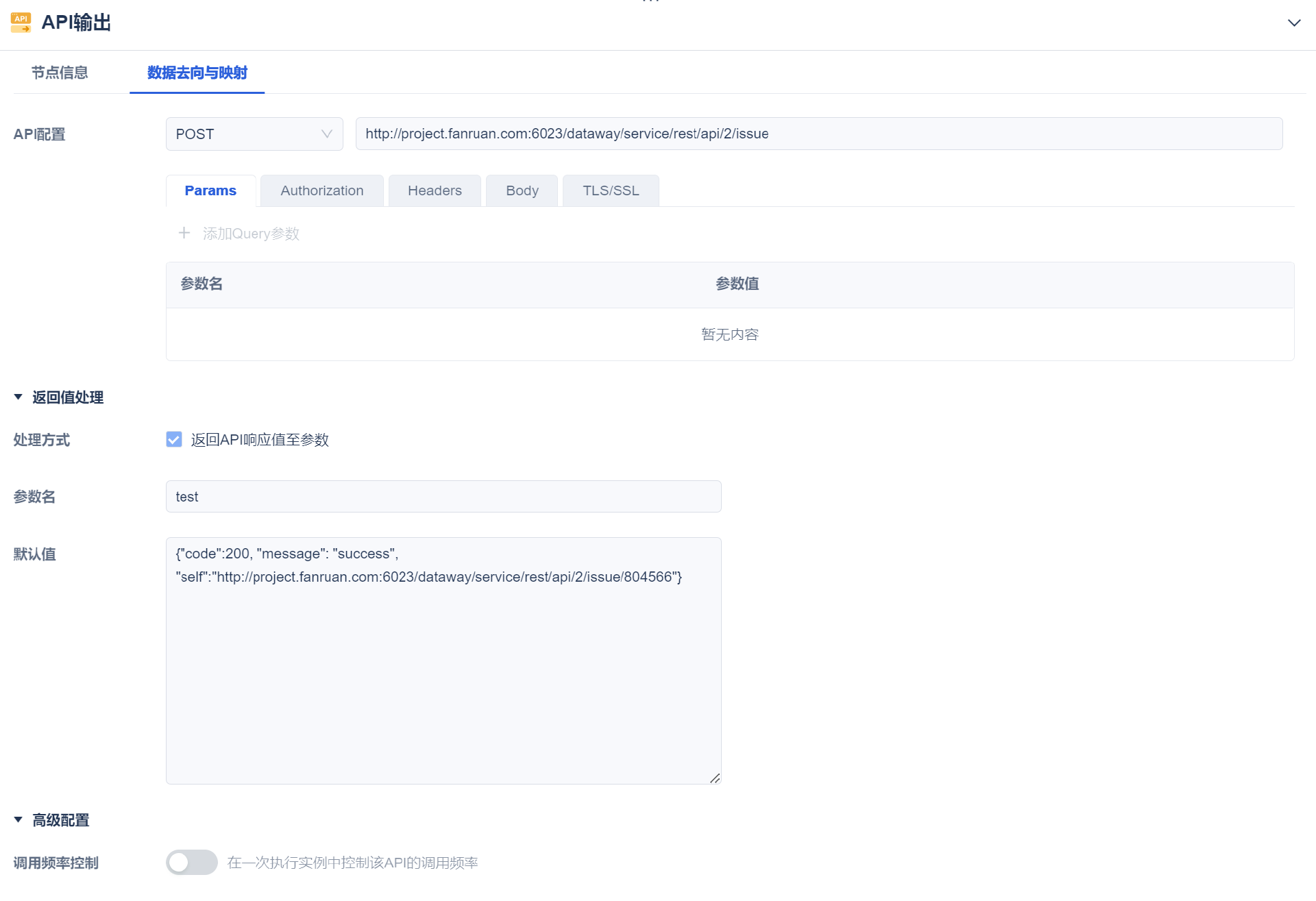
Task: Click the plus icon to add Query parameter
Action: pos(184,233)
